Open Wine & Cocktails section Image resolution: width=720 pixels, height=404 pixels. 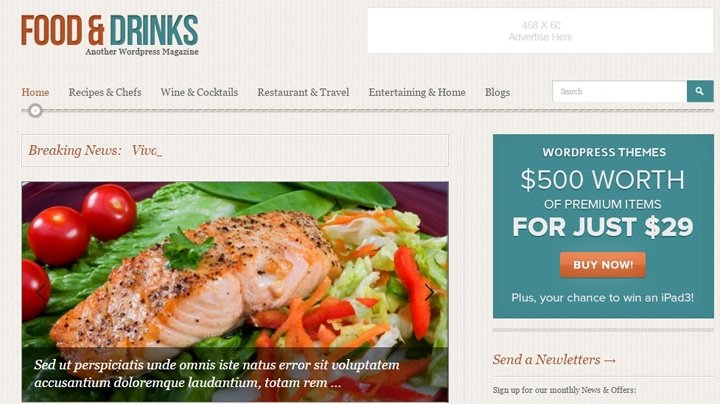pos(199,92)
